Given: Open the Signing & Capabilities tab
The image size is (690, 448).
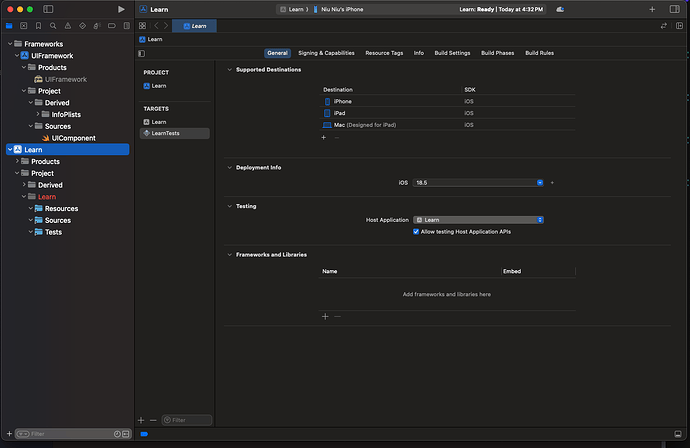Looking at the screenshot, I should tap(326, 53).
